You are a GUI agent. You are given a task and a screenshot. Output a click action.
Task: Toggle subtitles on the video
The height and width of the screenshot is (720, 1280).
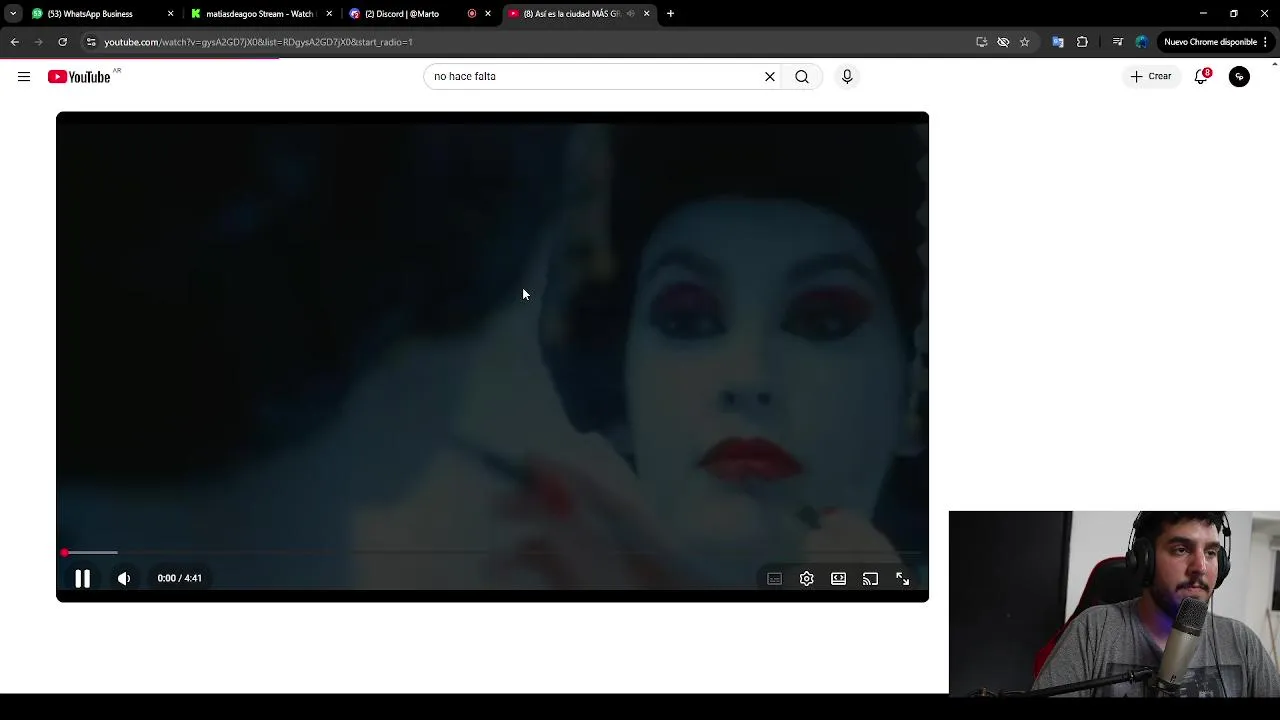(x=774, y=578)
